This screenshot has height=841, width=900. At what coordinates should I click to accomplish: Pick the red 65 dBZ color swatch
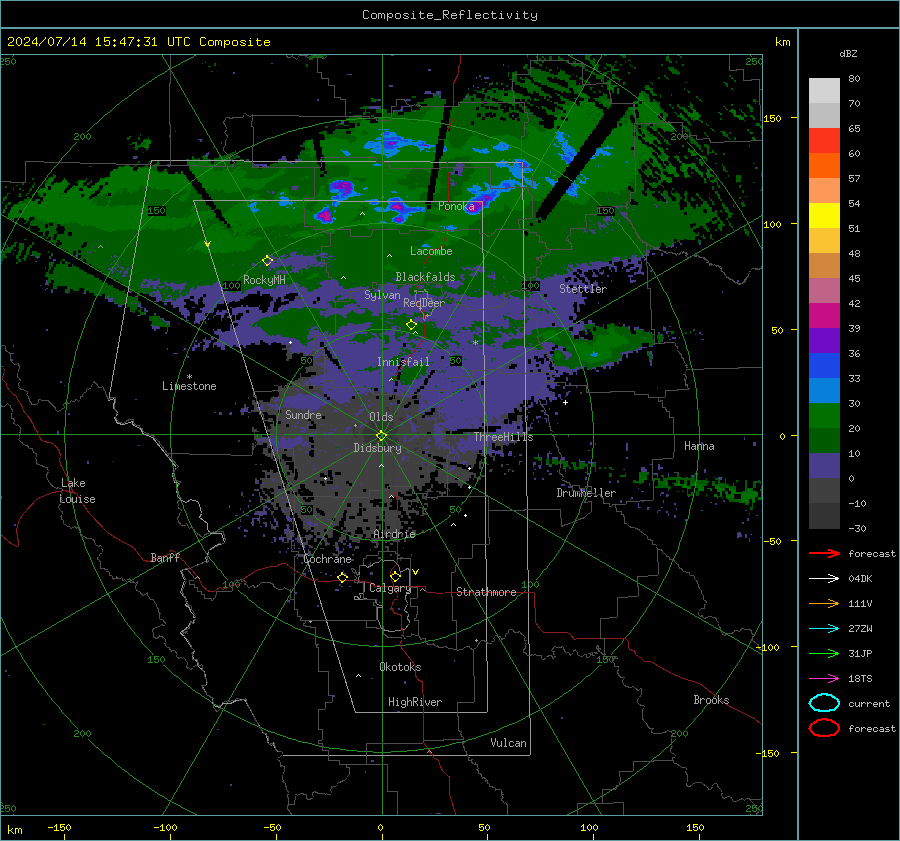[x=824, y=140]
